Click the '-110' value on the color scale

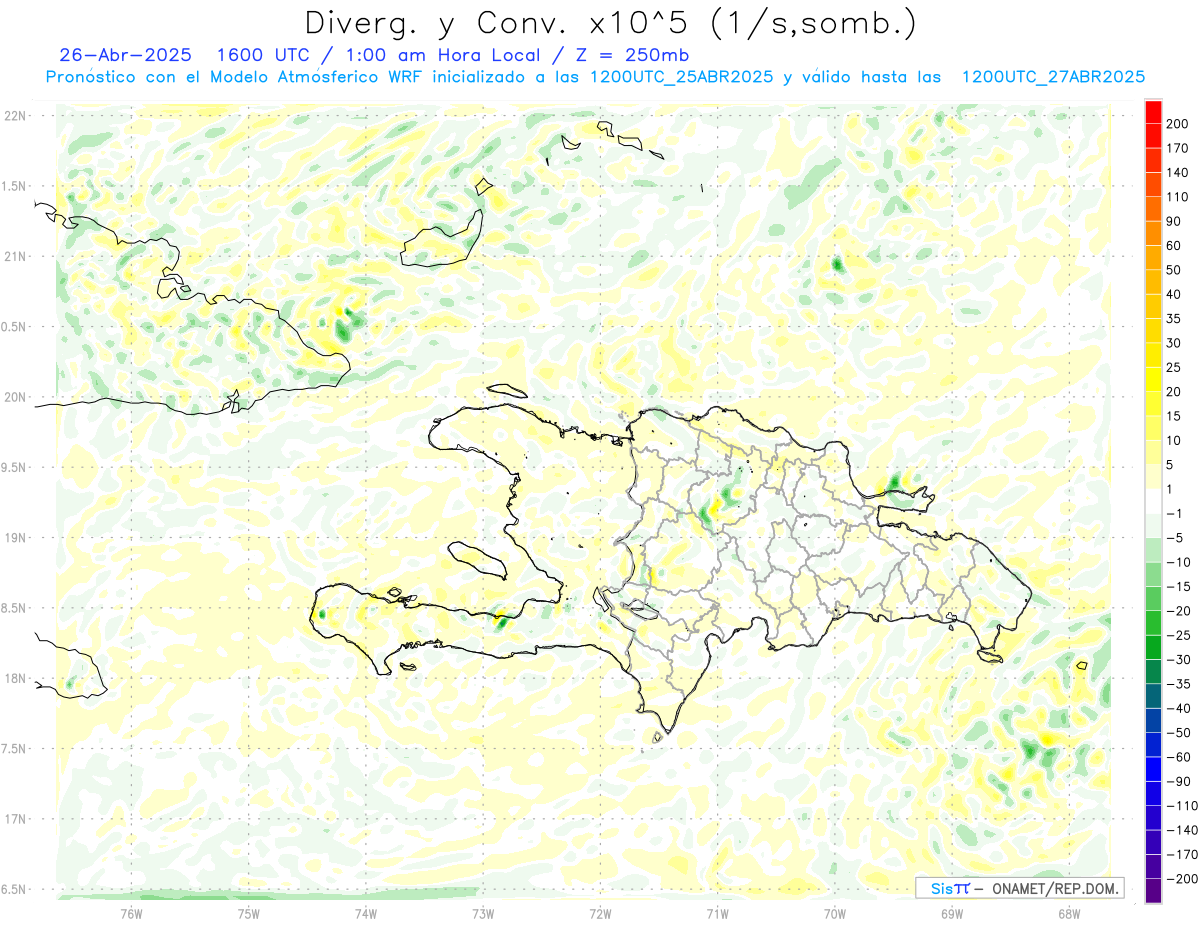click(1181, 806)
